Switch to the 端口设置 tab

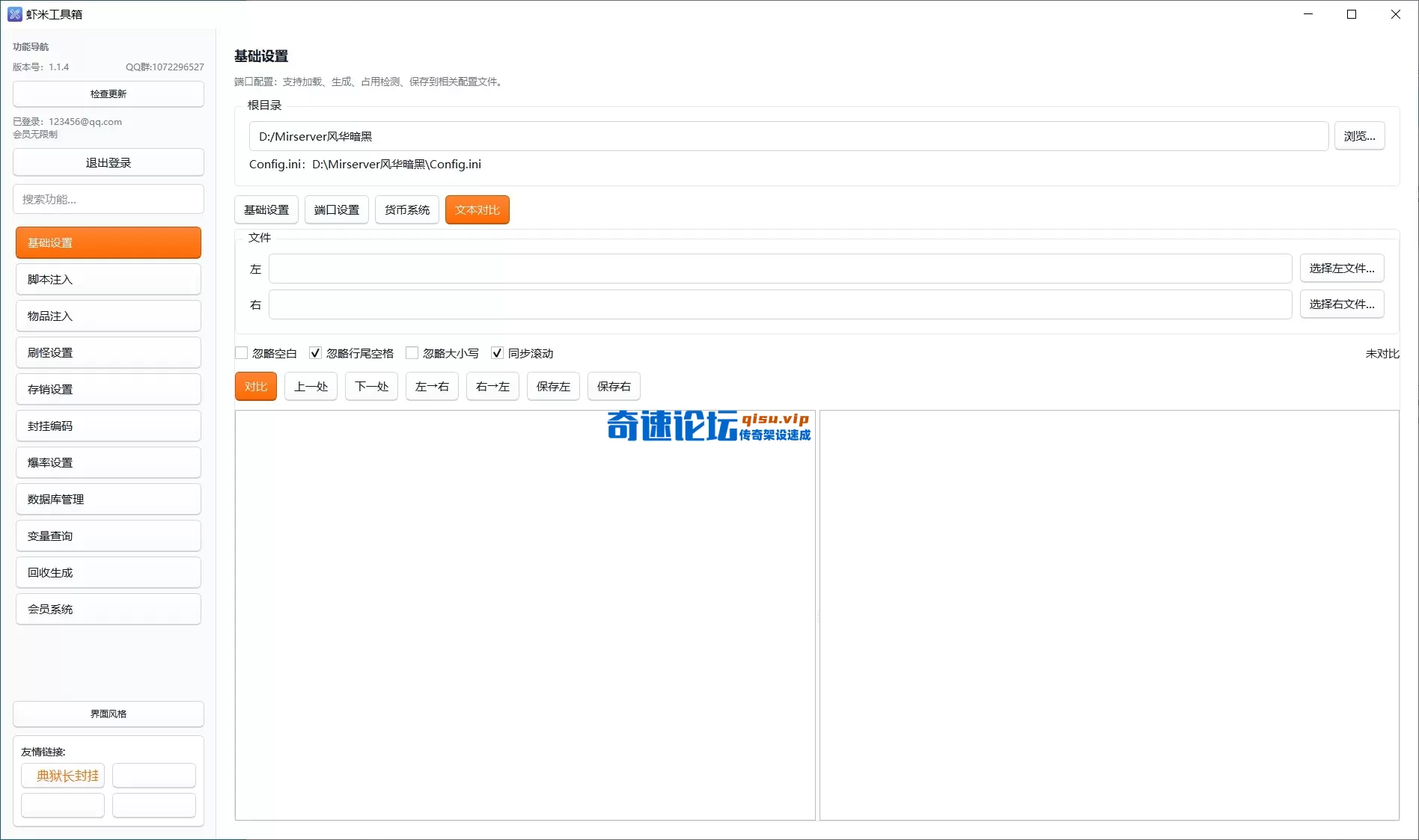coord(336,209)
